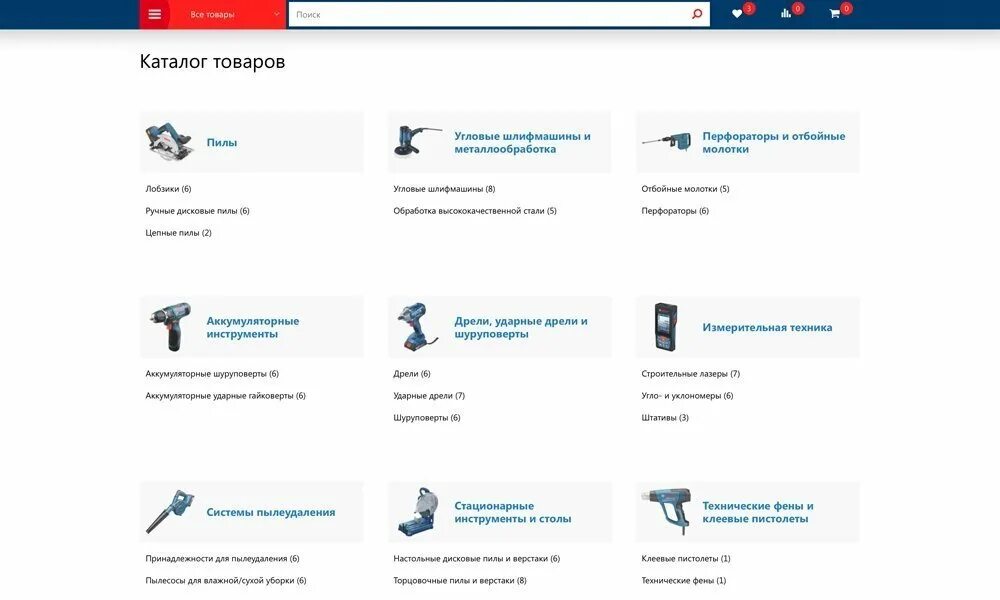Viewport: 1000px width, 600px height.
Task: Open the favorites heart icon
Action: coord(737,14)
